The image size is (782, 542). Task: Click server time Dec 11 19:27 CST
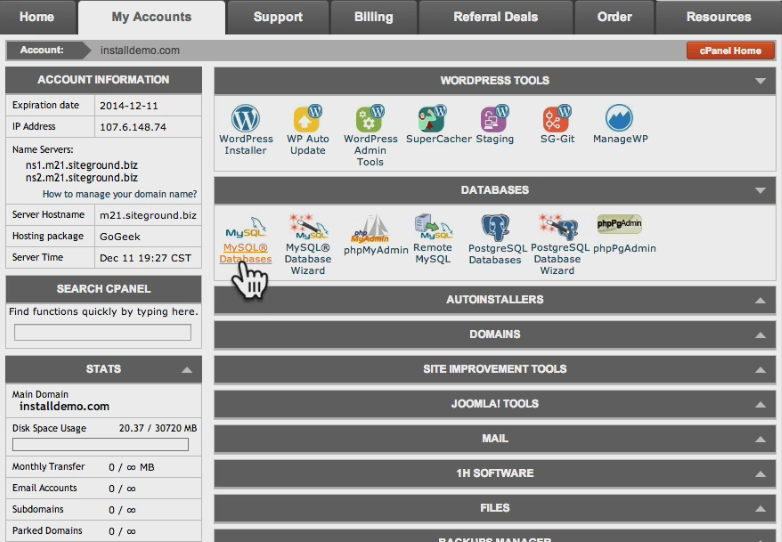146,258
